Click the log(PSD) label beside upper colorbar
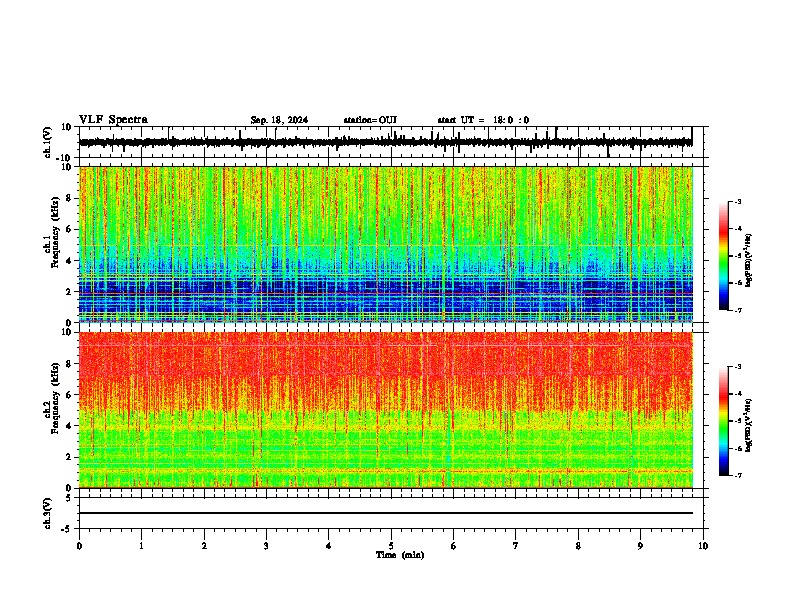 tap(749, 260)
